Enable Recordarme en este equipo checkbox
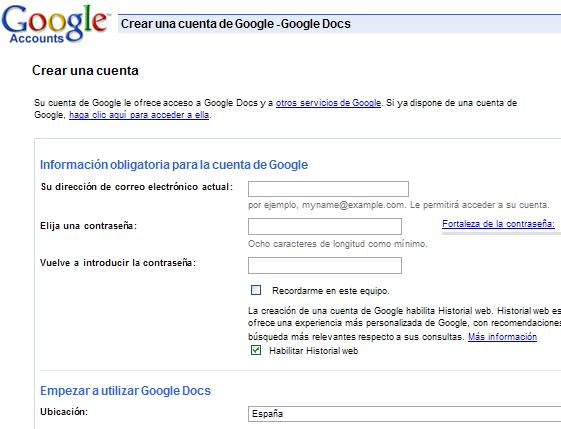The image size is (561, 429). point(256,290)
